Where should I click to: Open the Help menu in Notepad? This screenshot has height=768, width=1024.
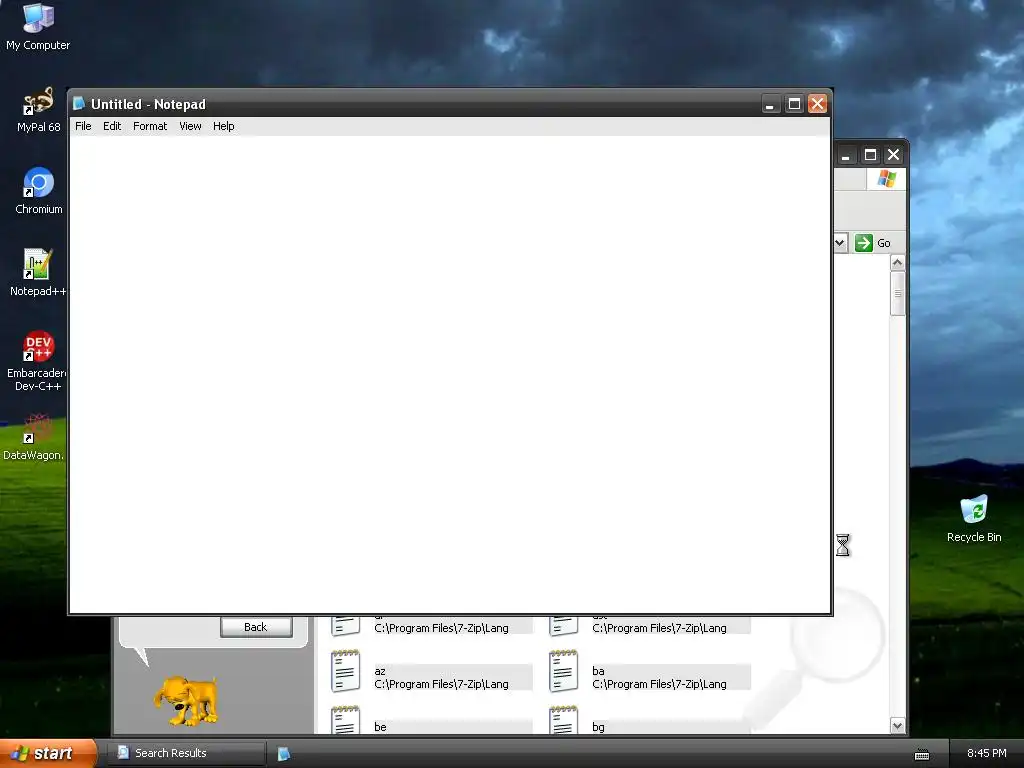(x=223, y=126)
